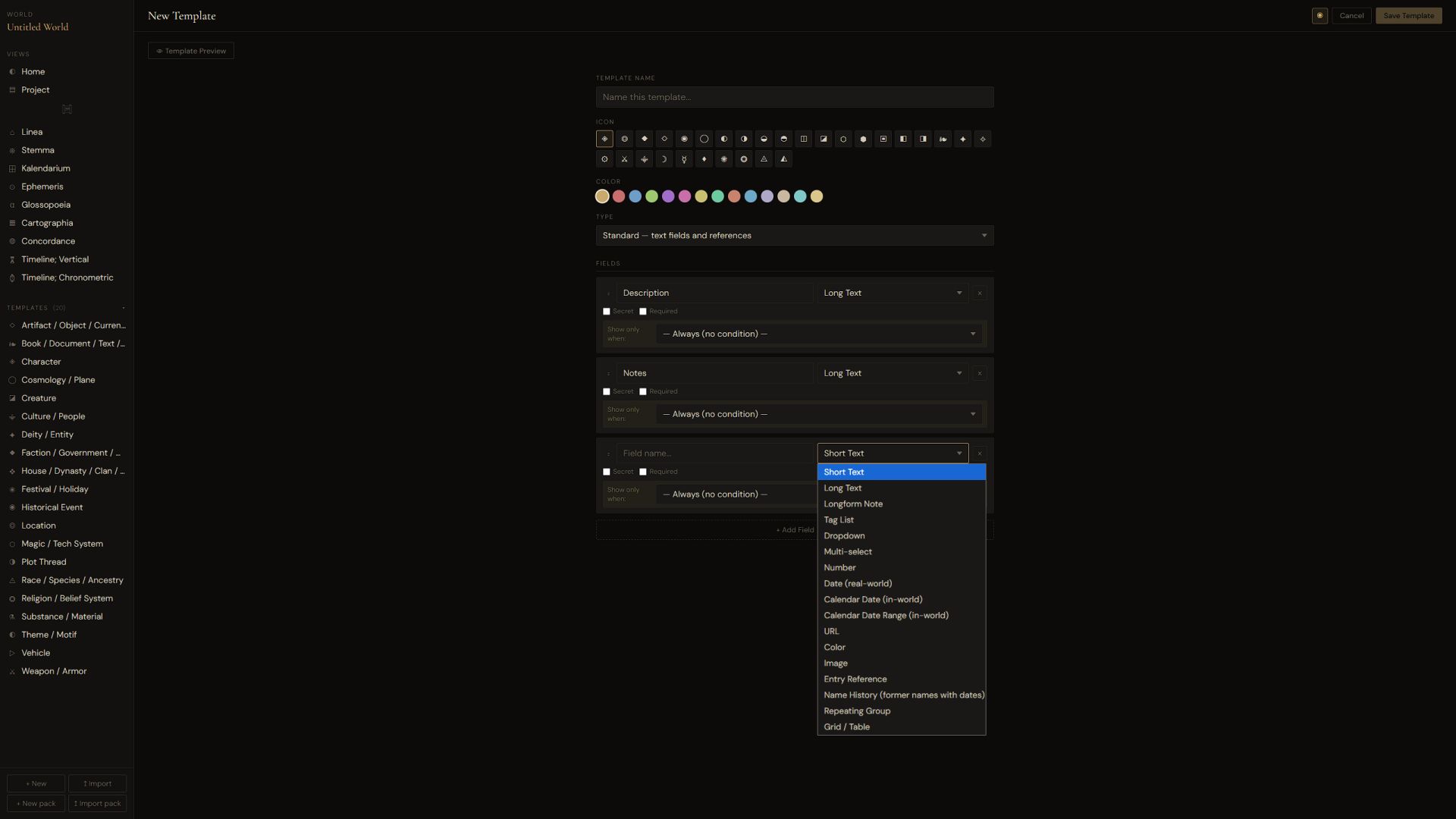Click the + New pack button
The width and height of the screenshot is (1456, 819).
point(36,804)
